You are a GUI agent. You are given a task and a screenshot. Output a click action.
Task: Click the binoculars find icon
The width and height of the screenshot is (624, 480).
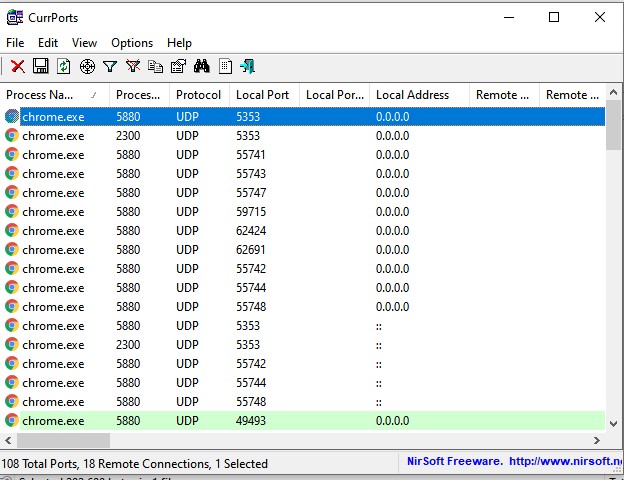(201, 66)
